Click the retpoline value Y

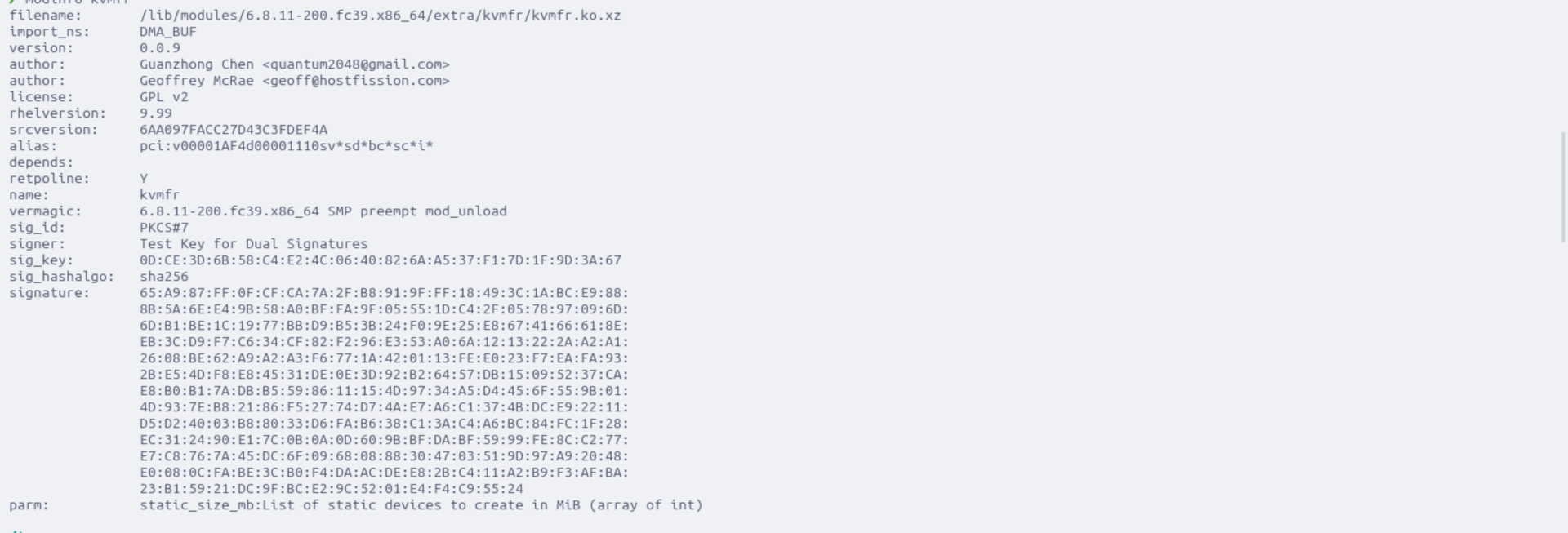[x=144, y=179]
